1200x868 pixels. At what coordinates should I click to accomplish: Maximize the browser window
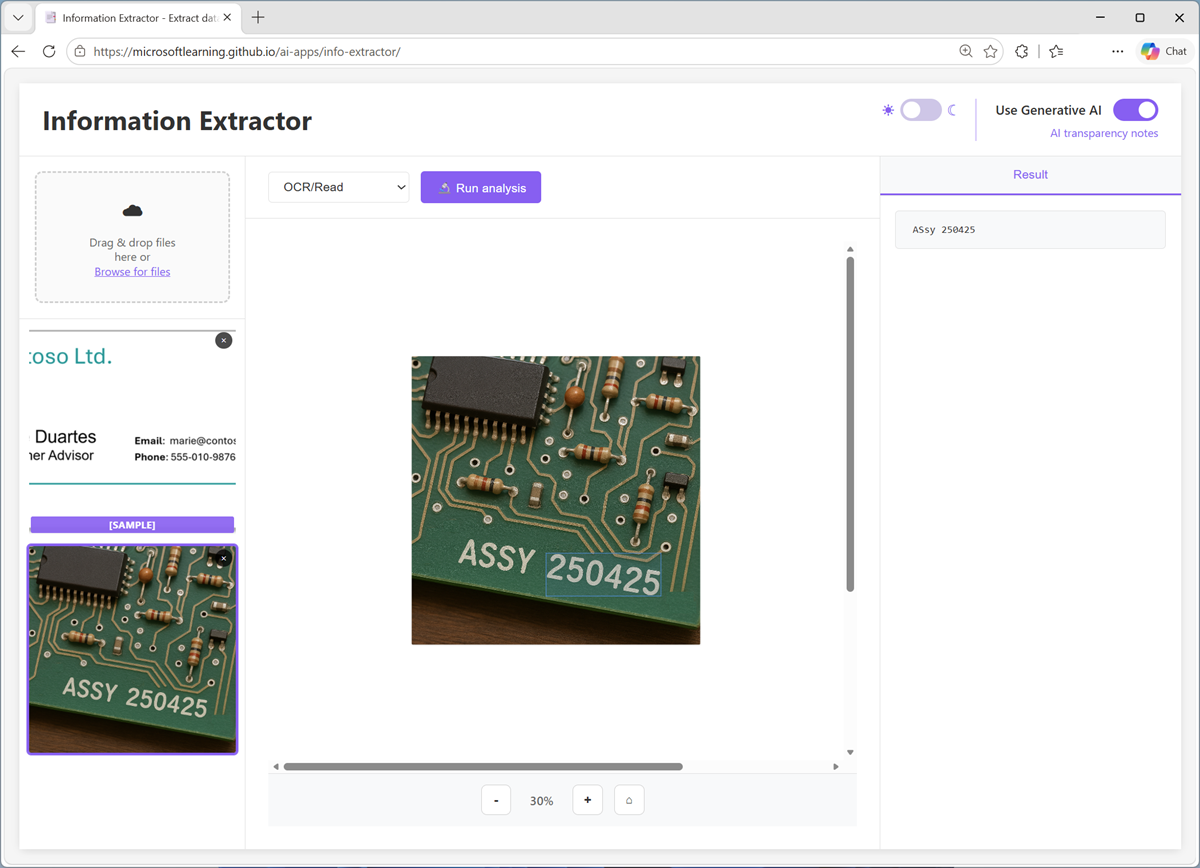point(1140,18)
